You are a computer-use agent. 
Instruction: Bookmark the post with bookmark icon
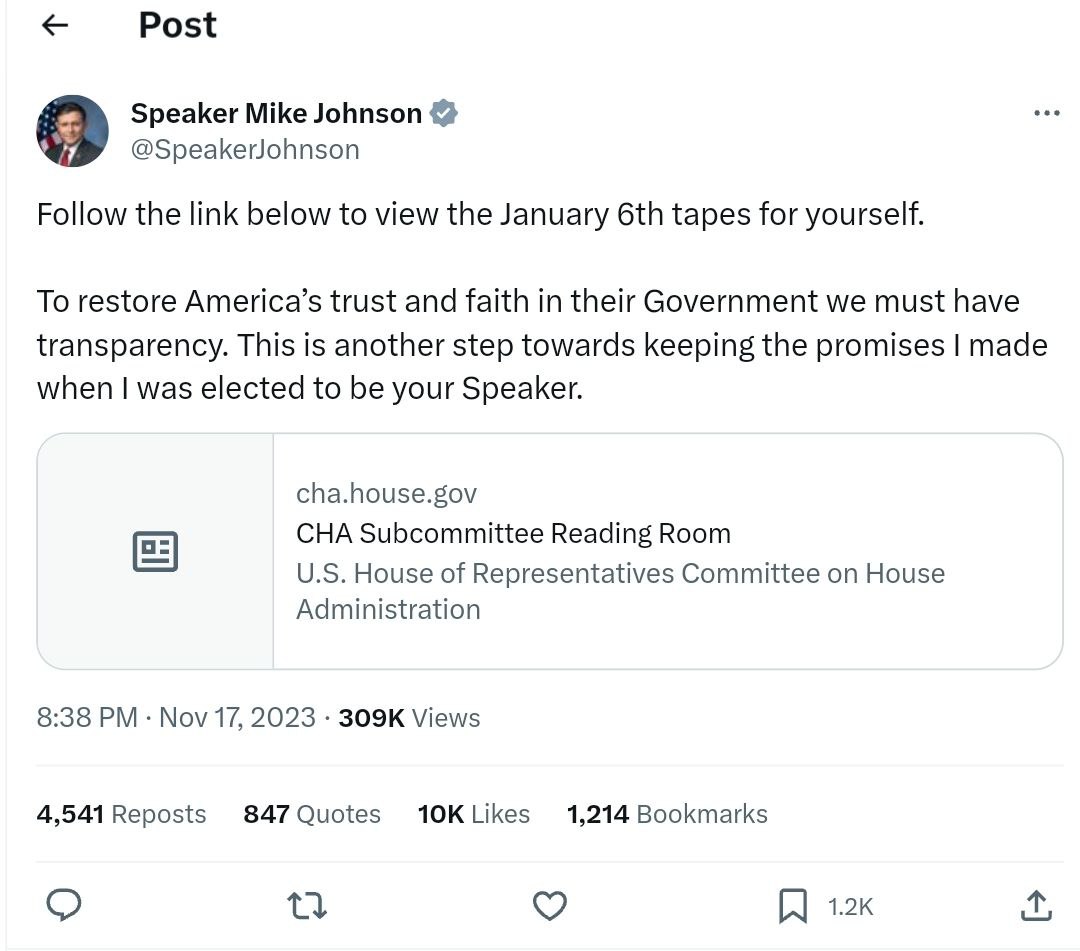pyautogui.click(x=793, y=906)
